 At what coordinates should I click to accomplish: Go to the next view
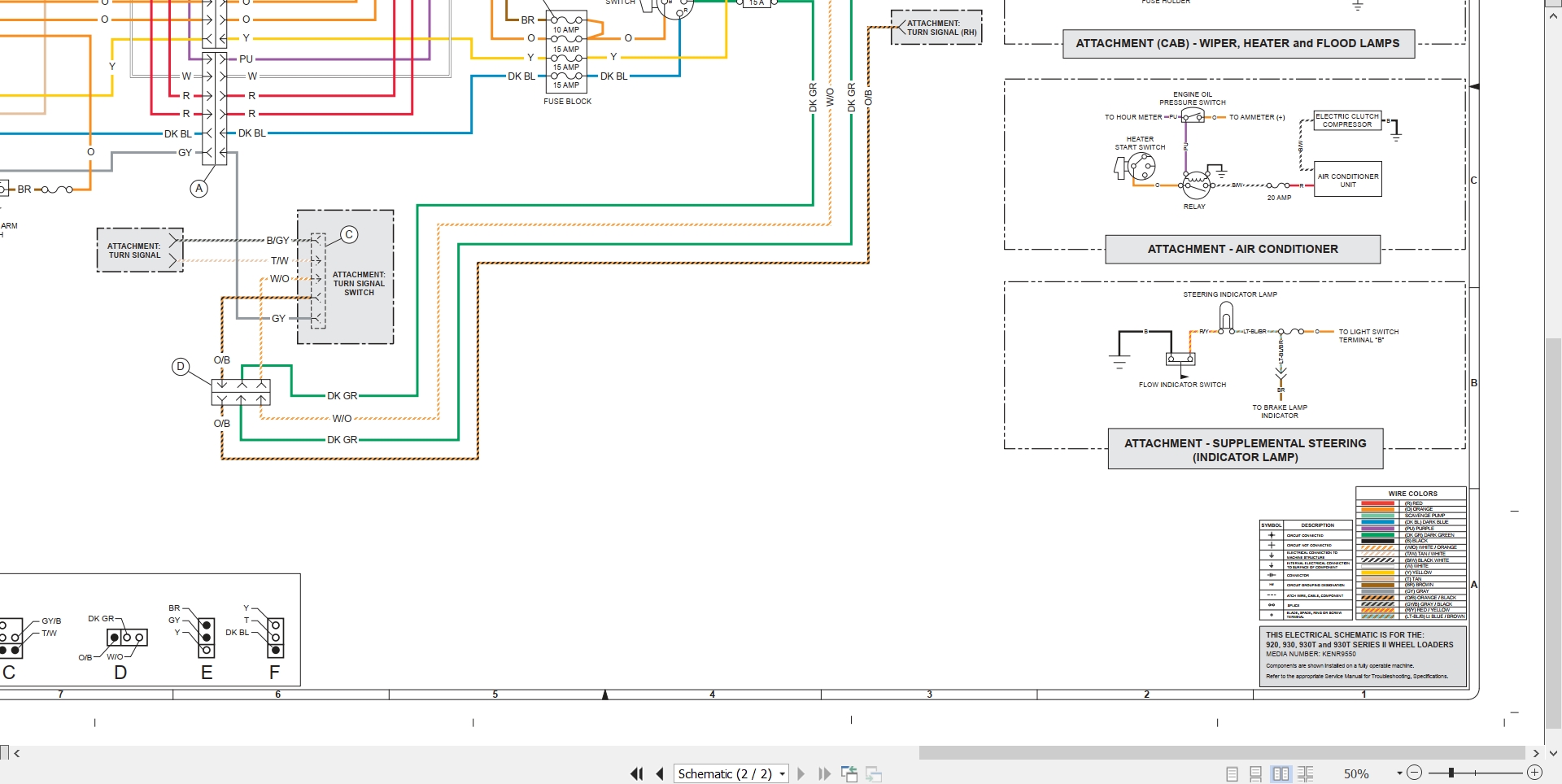(x=875, y=773)
